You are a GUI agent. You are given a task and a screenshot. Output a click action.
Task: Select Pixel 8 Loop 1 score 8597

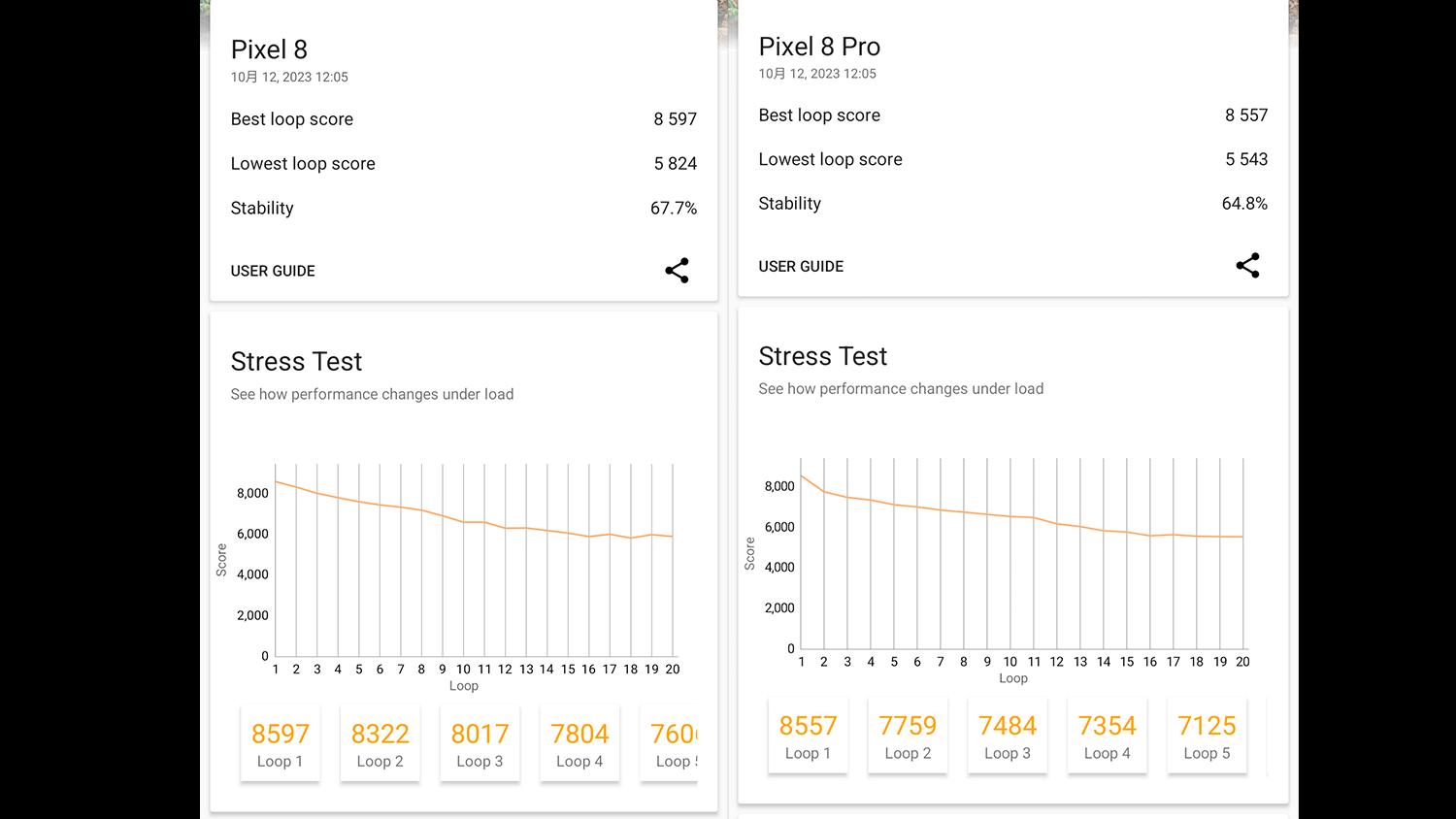coord(281,743)
